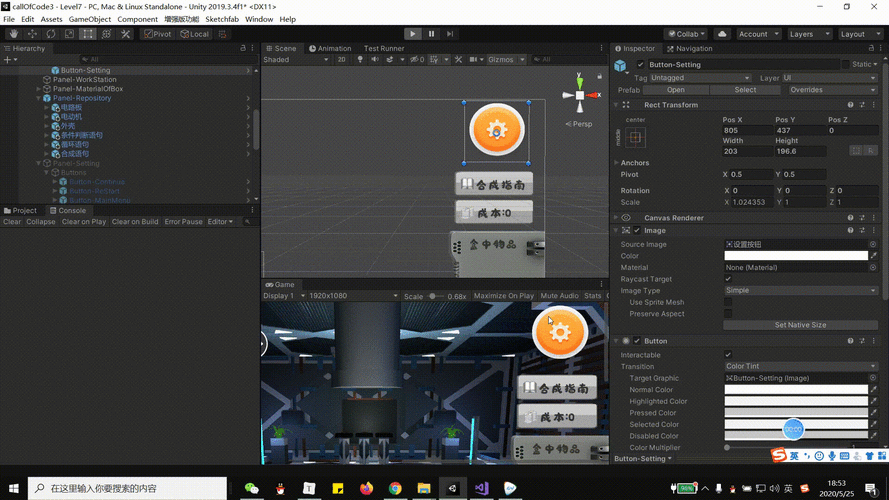Click Image Color white swatch

(796, 256)
